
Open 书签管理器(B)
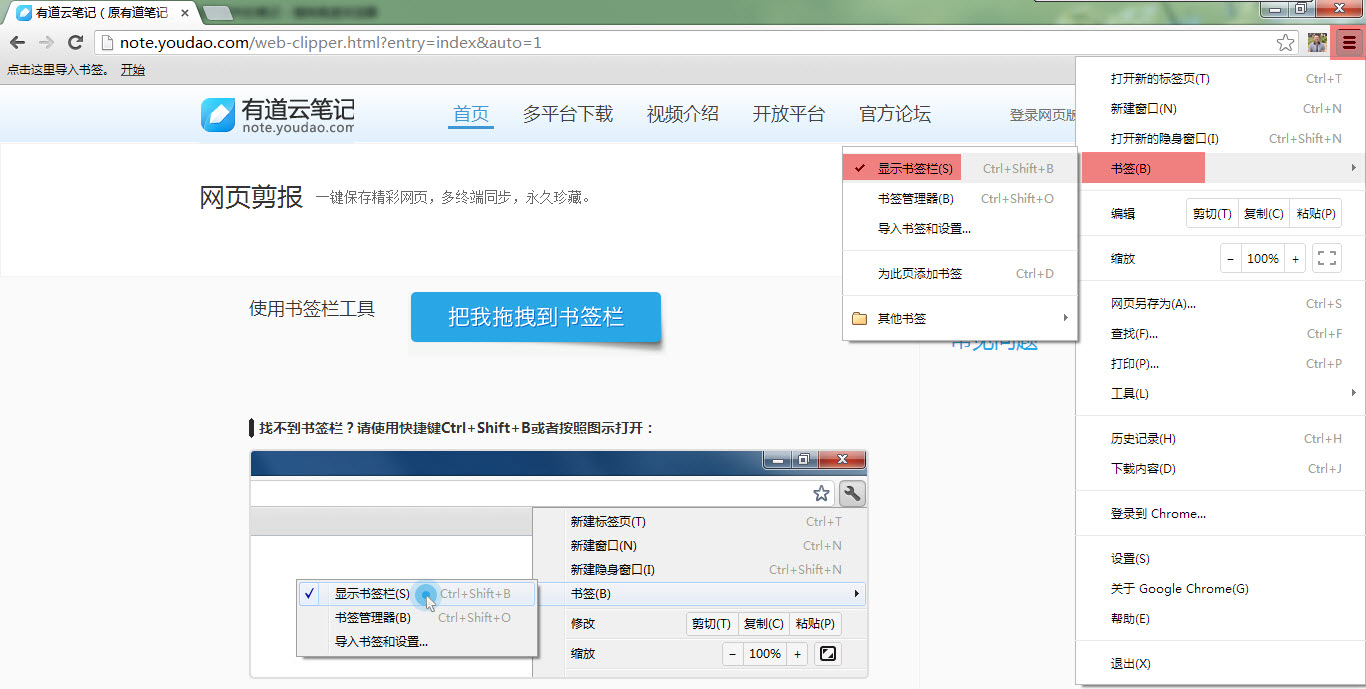960,198
